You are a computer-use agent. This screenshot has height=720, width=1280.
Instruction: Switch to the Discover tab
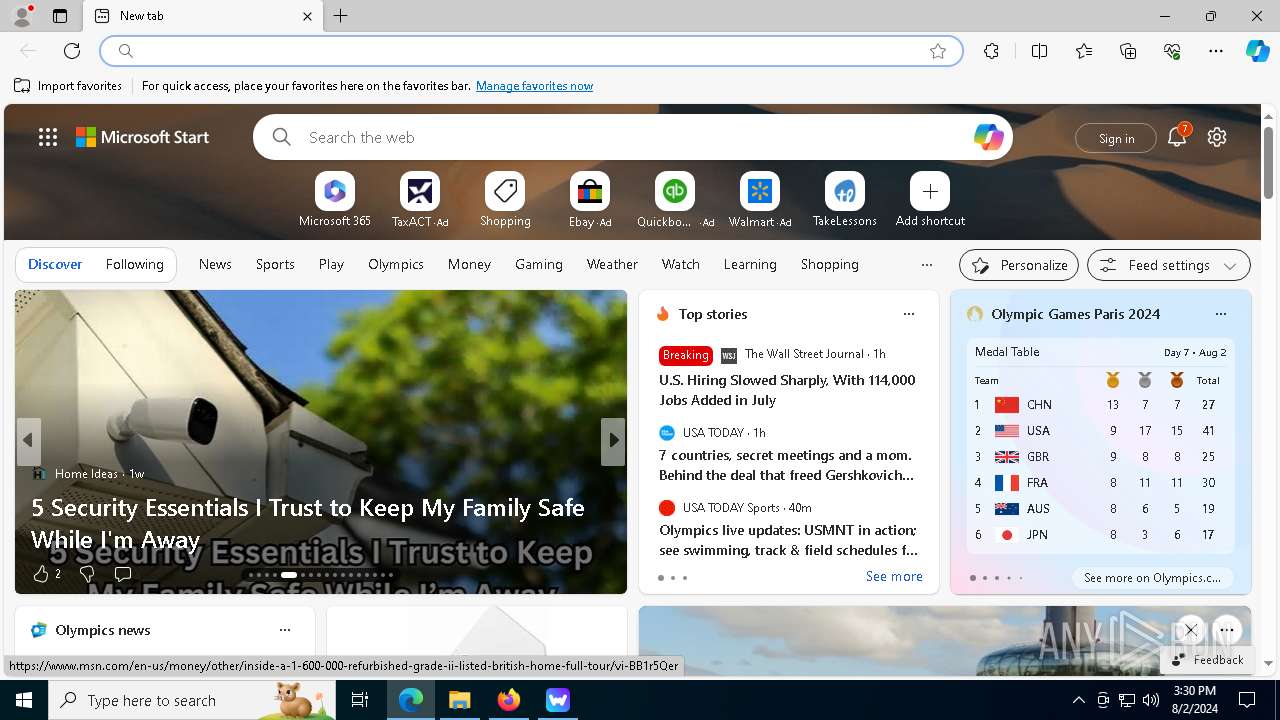pos(55,264)
